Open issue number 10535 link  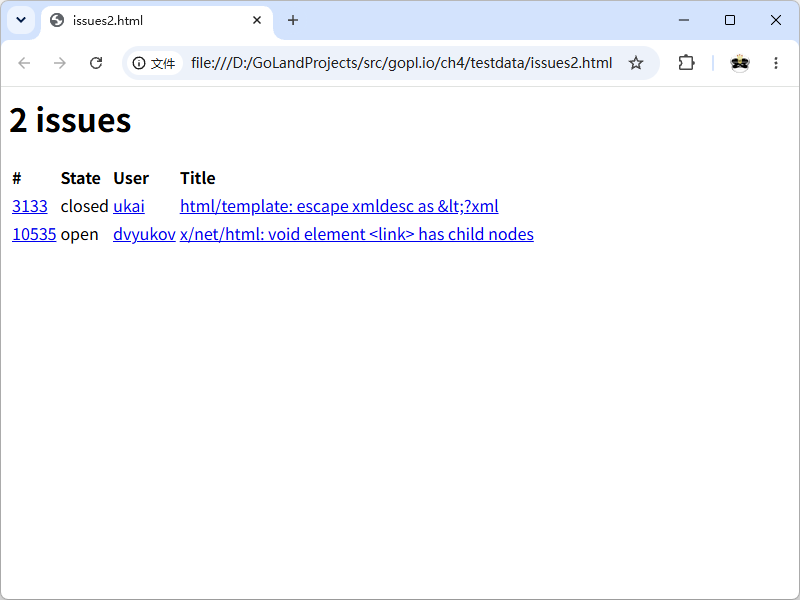34,234
